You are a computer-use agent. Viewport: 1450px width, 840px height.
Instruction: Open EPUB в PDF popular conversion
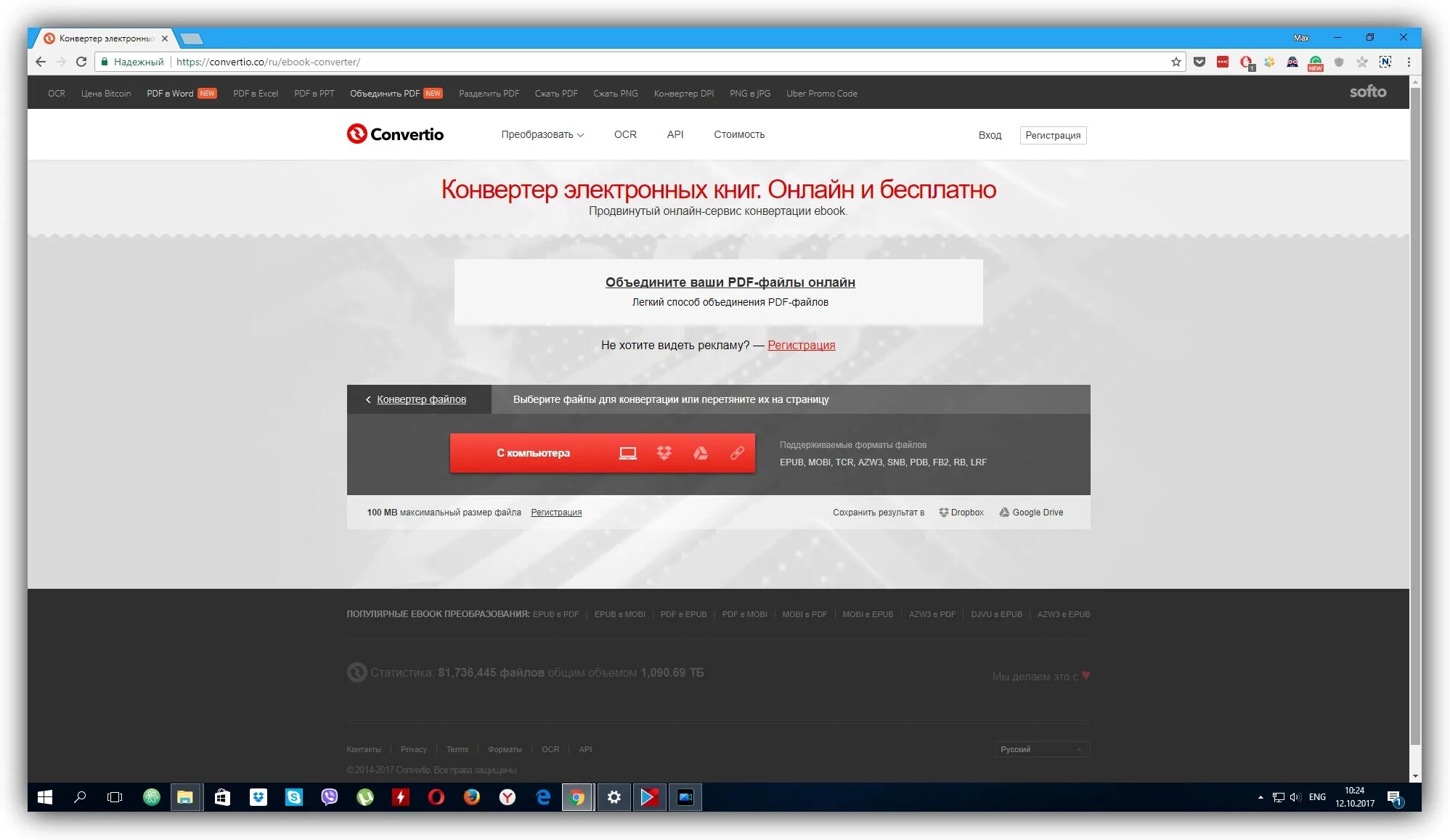(555, 614)
